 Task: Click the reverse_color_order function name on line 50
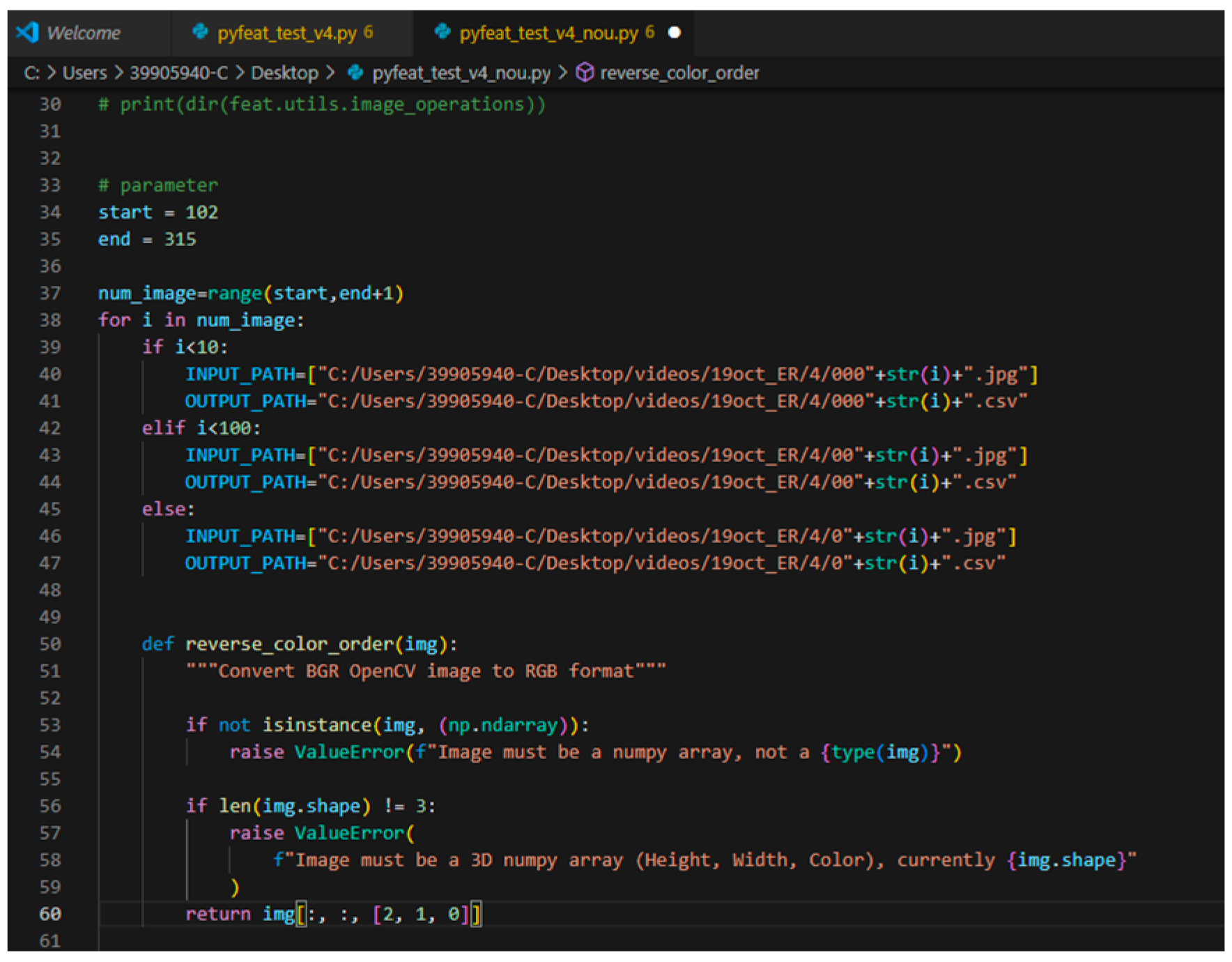tap(289, 643)
